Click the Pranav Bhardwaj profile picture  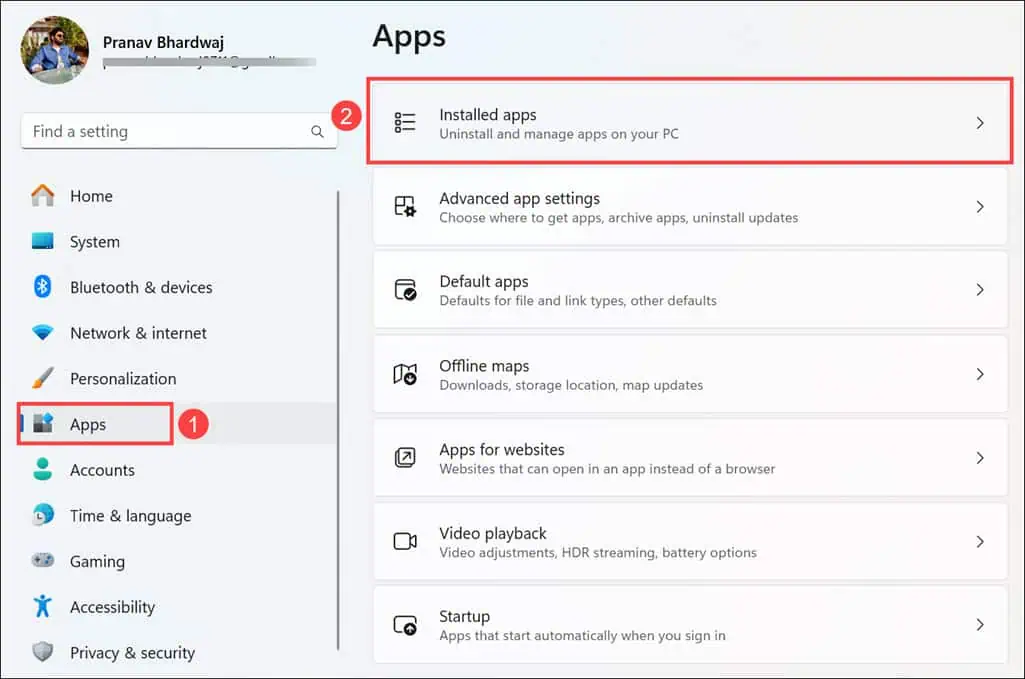pos(53,48)
